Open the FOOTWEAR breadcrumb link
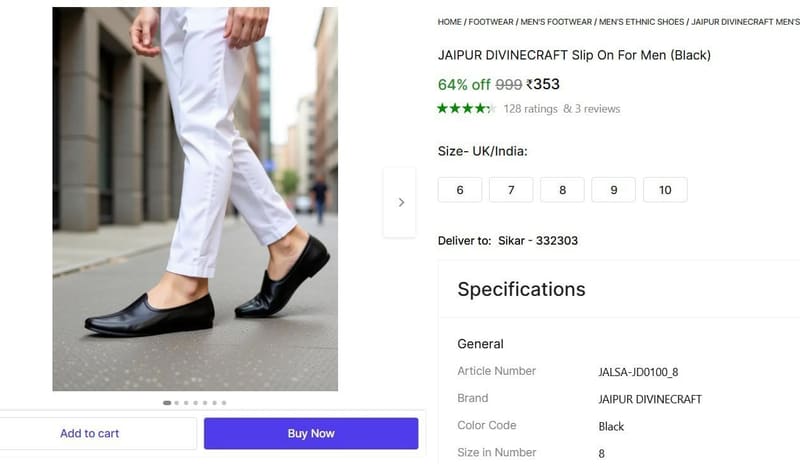The width and height of the screenshot is (800, 464). pyautogui.click(x=491, y=22)
